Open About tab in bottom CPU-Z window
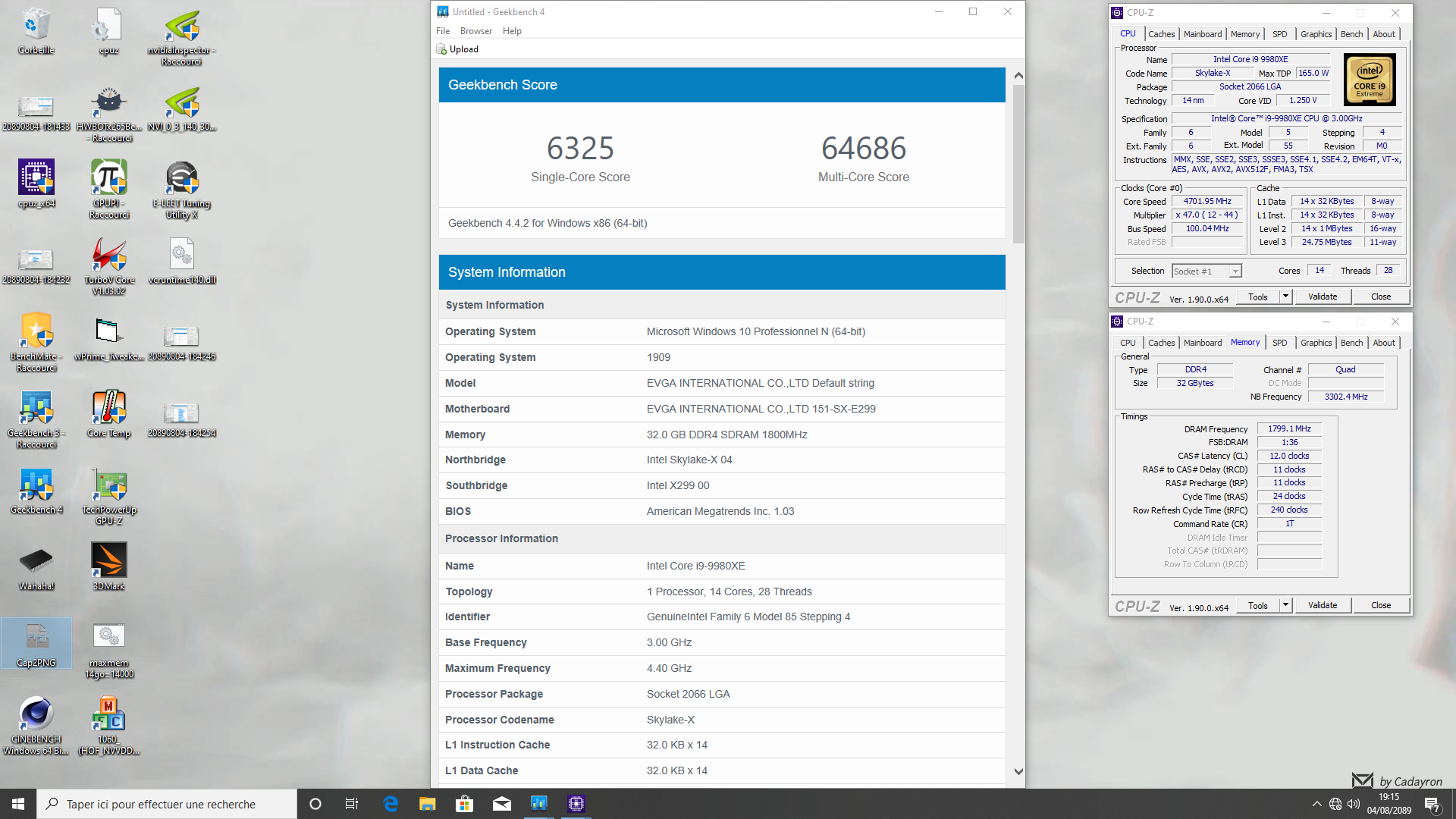 [1383, 343]
